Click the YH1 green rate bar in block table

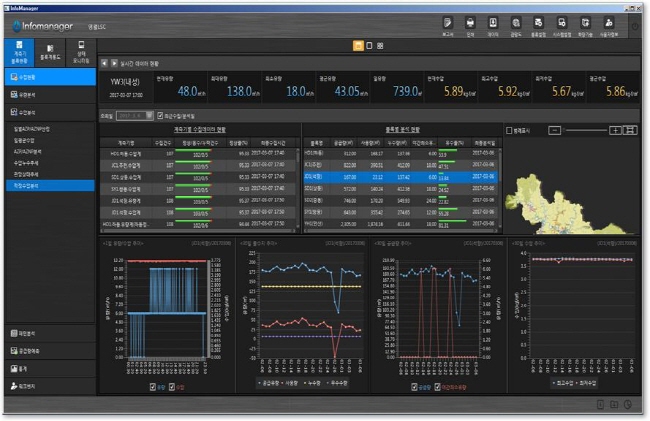click(452, 221)
